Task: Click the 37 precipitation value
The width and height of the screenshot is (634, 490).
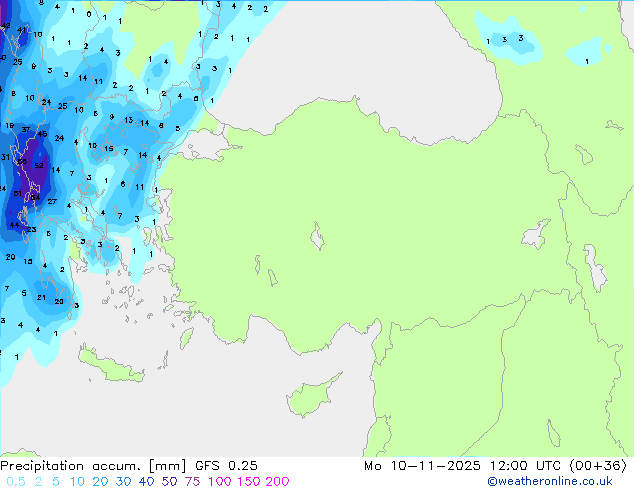Action: 25,130
